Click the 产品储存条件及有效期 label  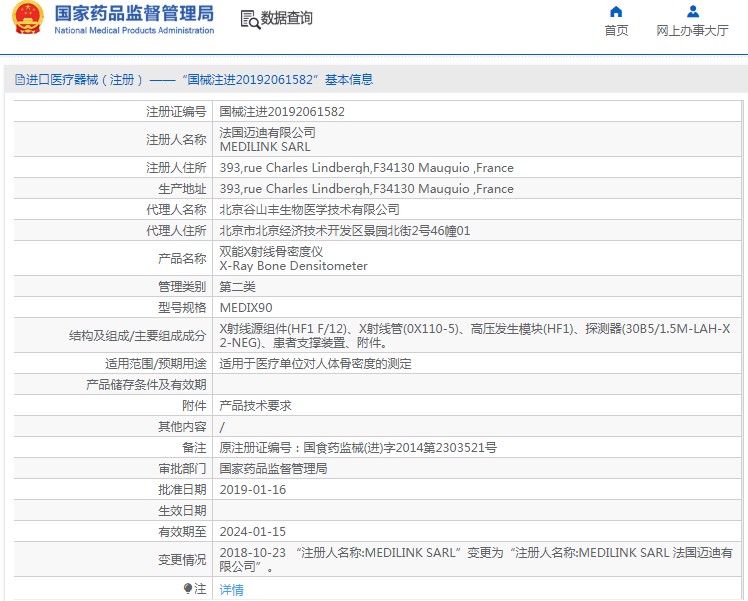(146, 385)
